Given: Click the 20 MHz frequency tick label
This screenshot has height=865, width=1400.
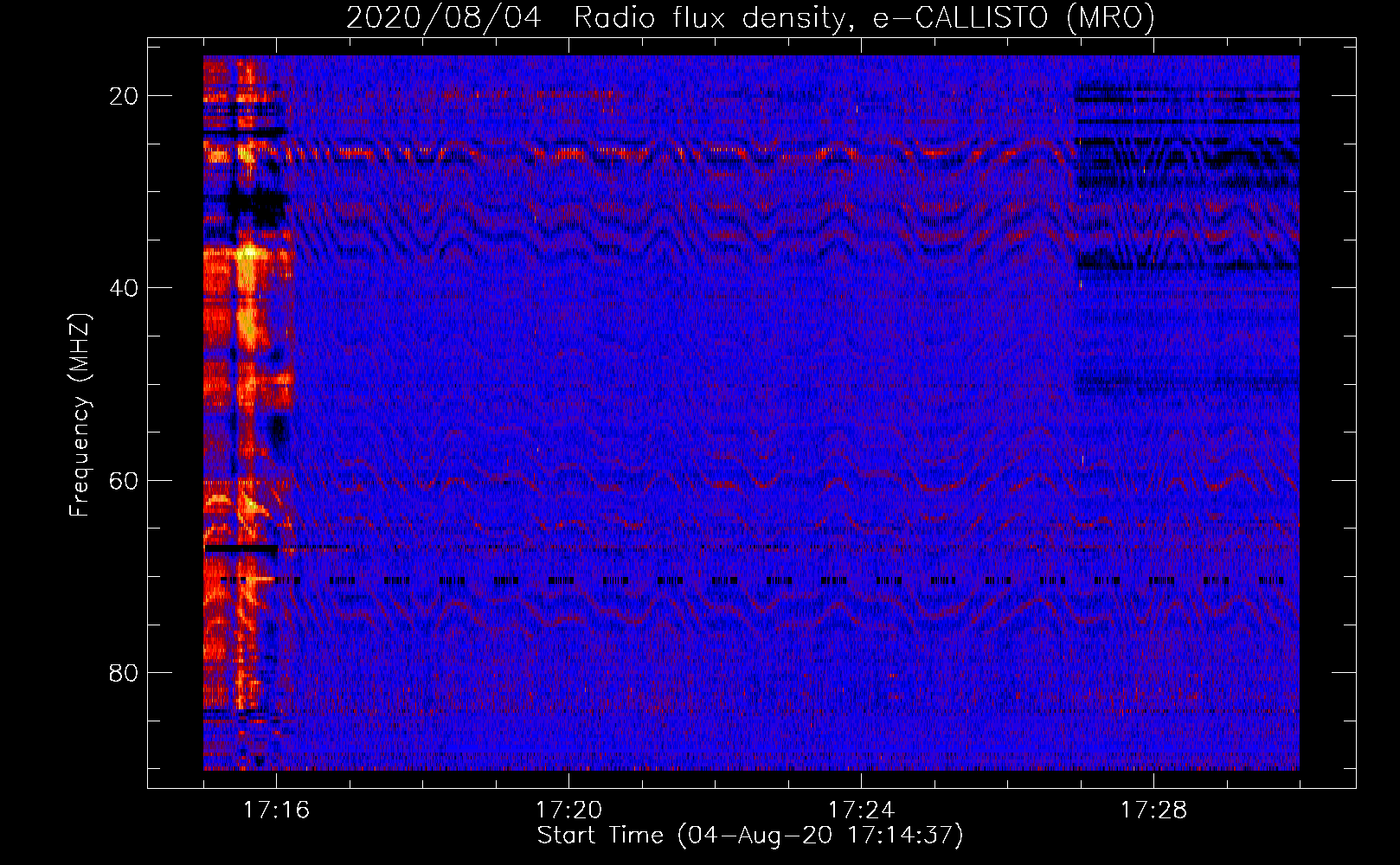Looking at the screenshot, I should click(124, 96).
